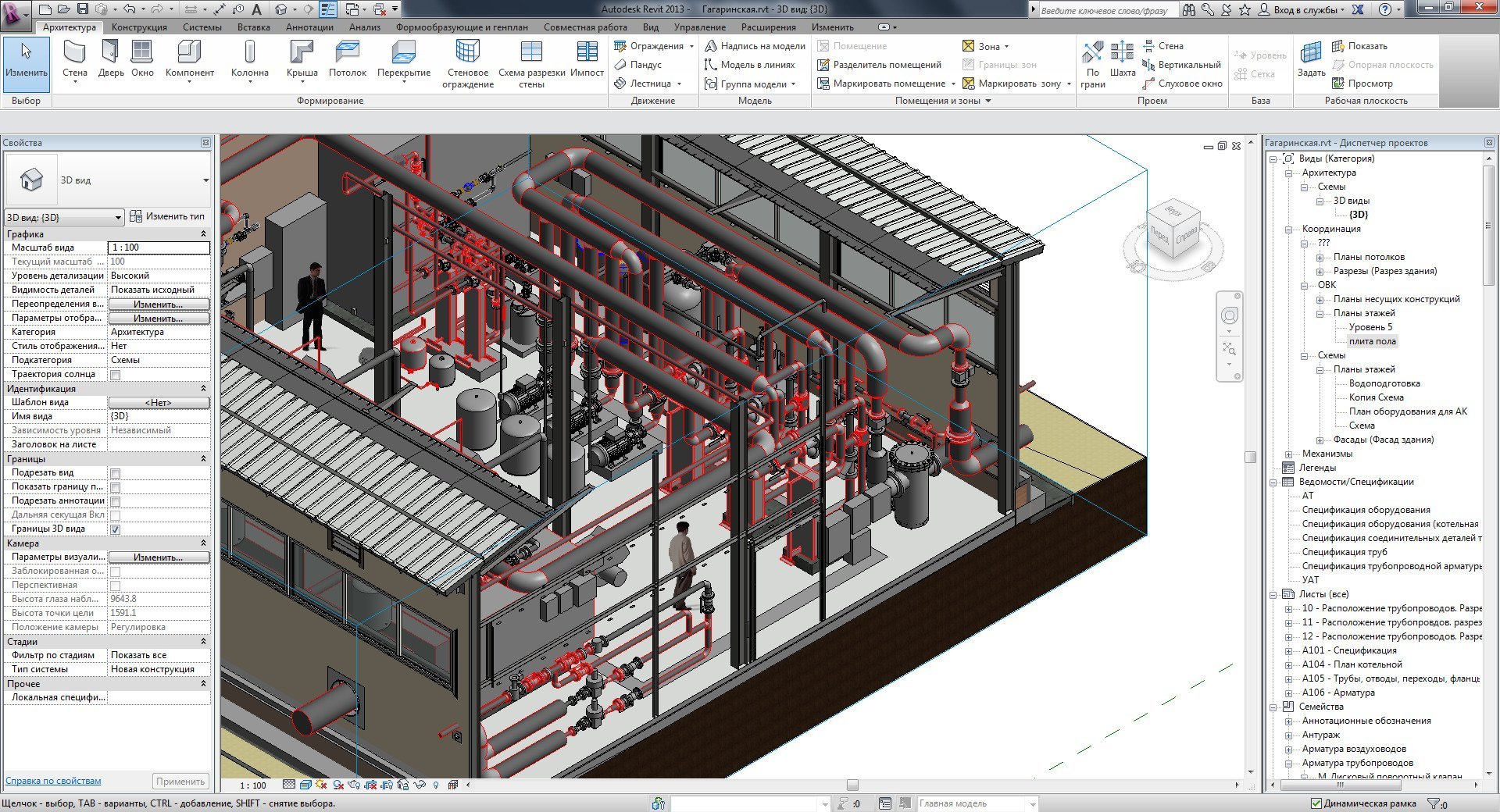Pick the Крыша roof tool
The height and width of the screenshot is (812, 1500).
click(x=302, y=61)
